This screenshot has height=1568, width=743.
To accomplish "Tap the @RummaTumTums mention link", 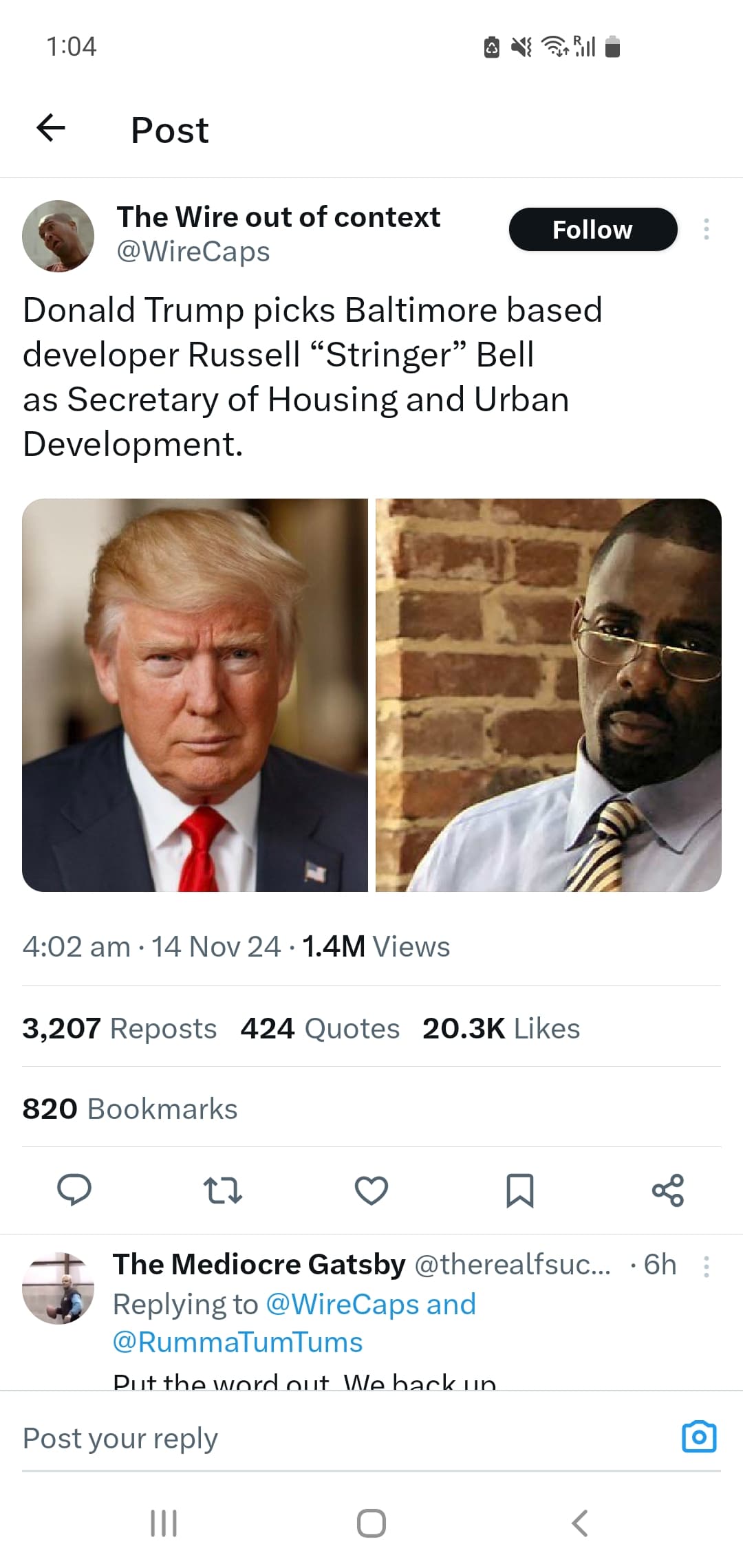I will coord(237,1342).
